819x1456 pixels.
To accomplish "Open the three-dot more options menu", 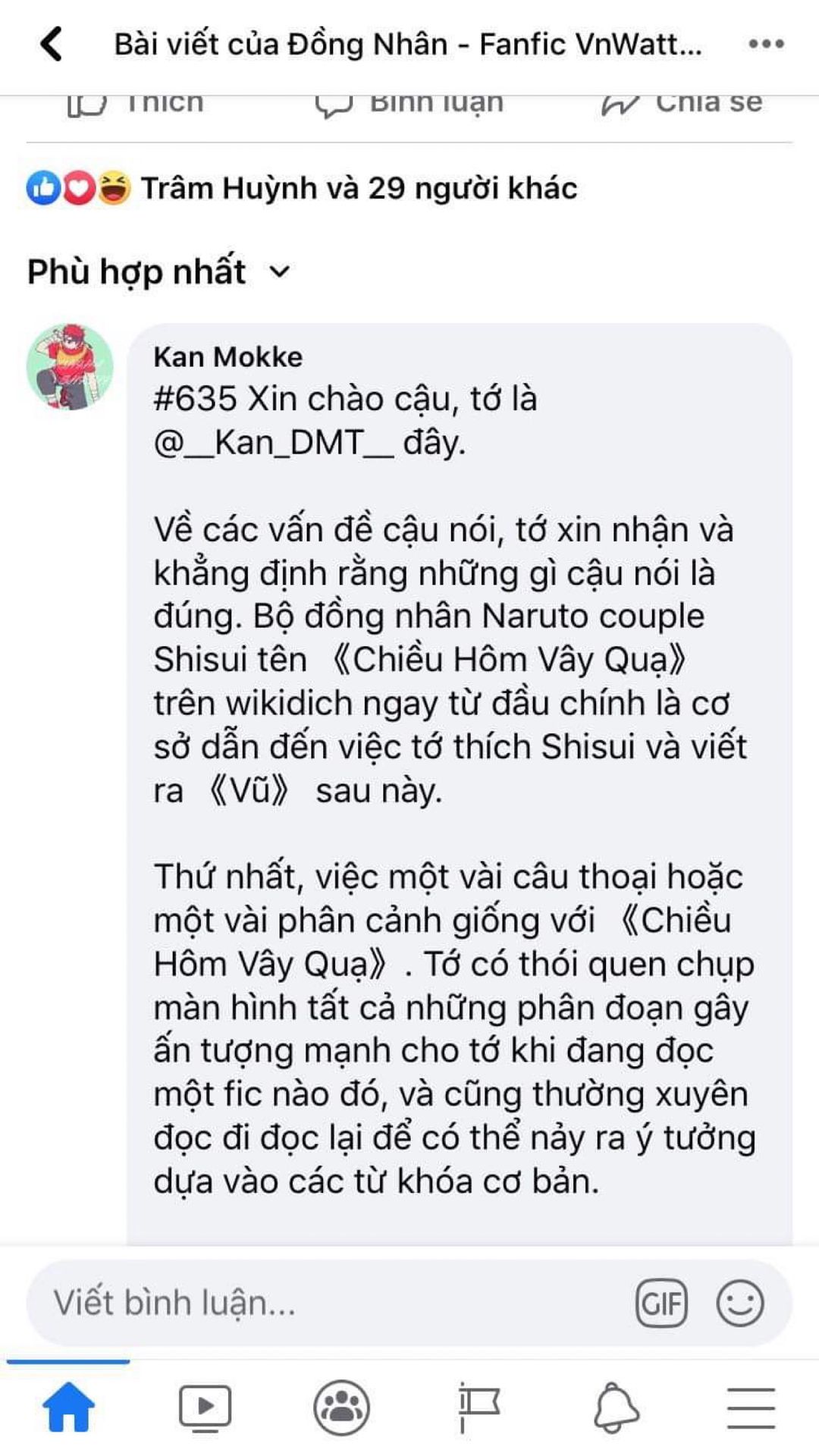I will 766,44.
